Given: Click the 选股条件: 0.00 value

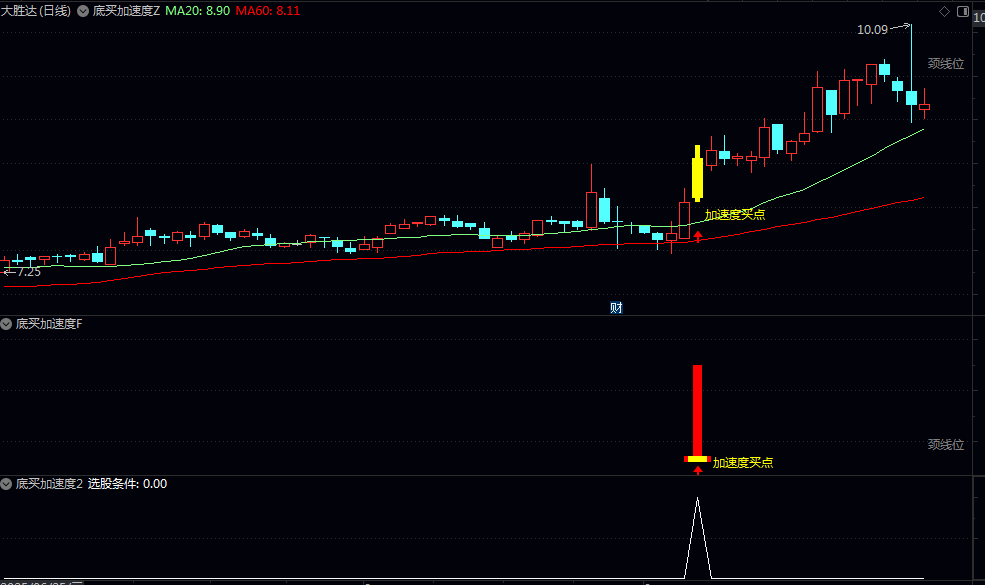Looking at the screenshot, I should [x=127, y=484].
